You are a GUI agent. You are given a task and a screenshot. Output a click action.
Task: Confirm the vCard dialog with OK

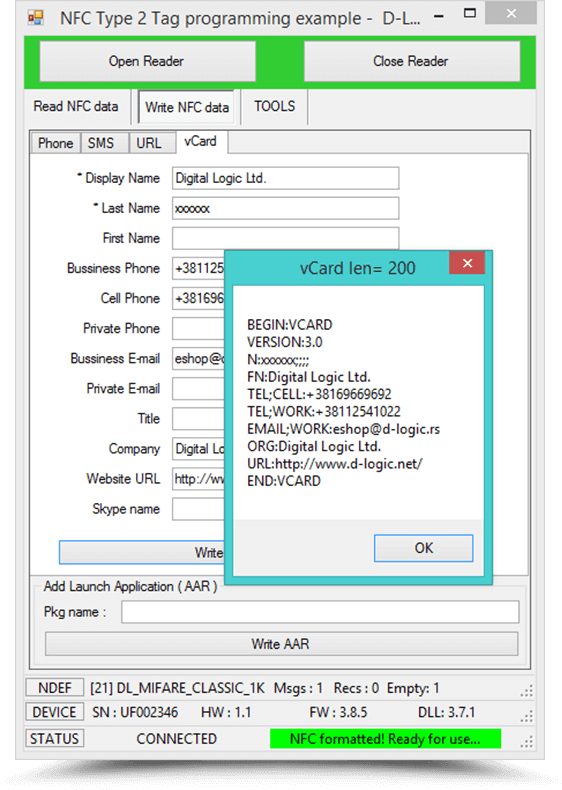(x=423, y=548)
